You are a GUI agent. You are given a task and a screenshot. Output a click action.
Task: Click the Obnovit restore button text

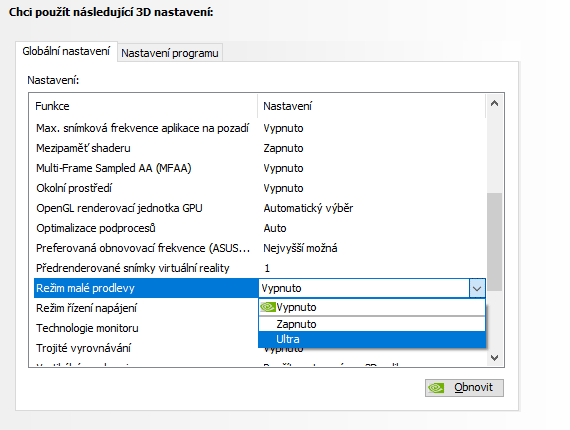(x=473, y=387)
